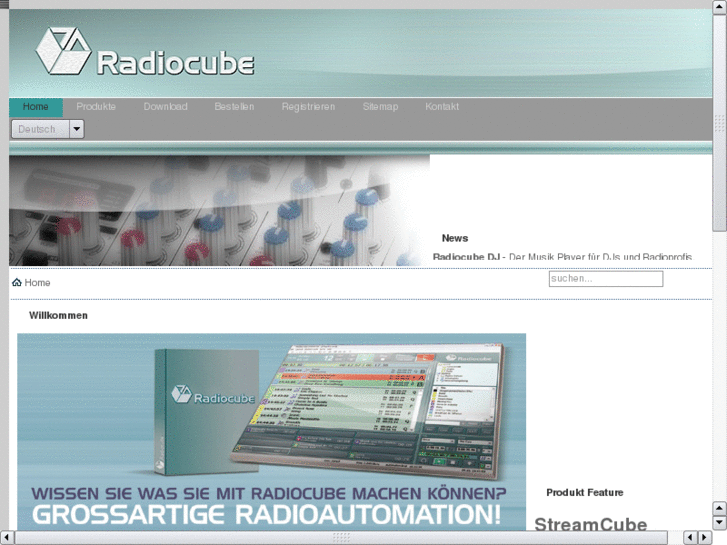Follow the Home breadcrumb link
The height and width of the screenshot is (545, 727).
click(37, 282)
